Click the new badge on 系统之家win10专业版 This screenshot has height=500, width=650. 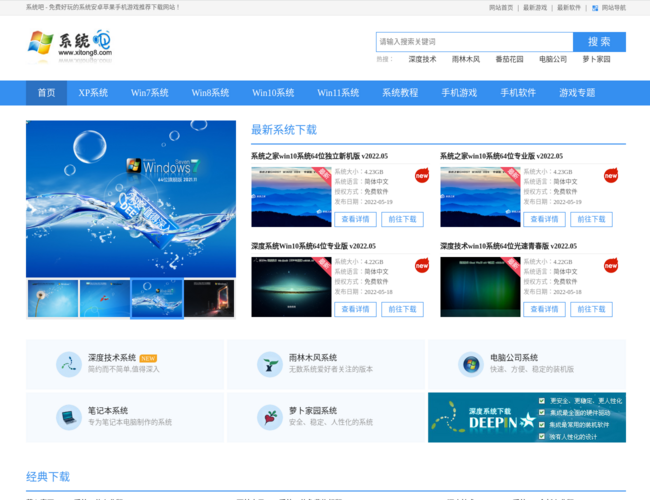tap(611, 175)
